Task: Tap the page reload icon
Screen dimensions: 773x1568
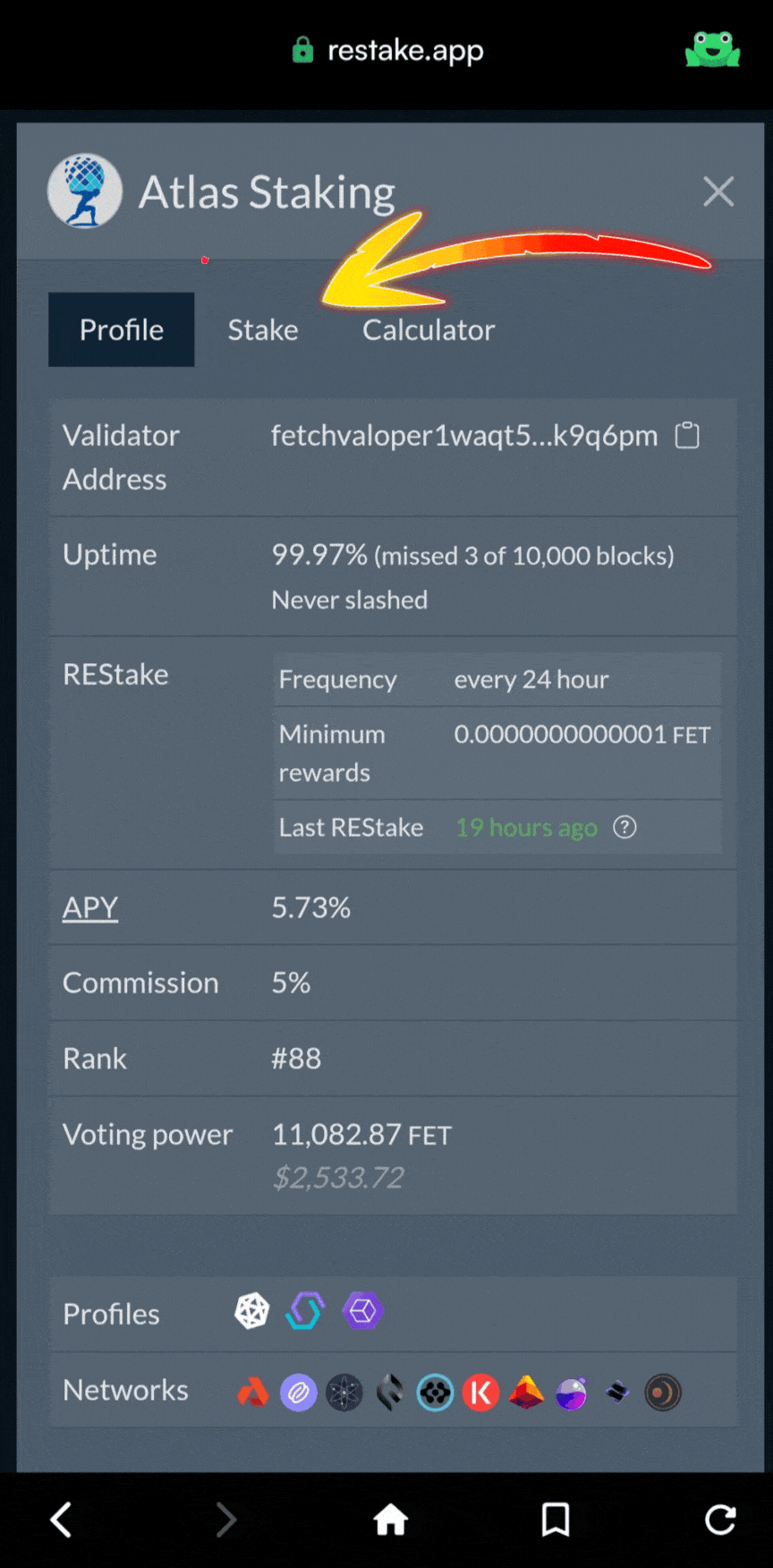Action: [720, 1519]
